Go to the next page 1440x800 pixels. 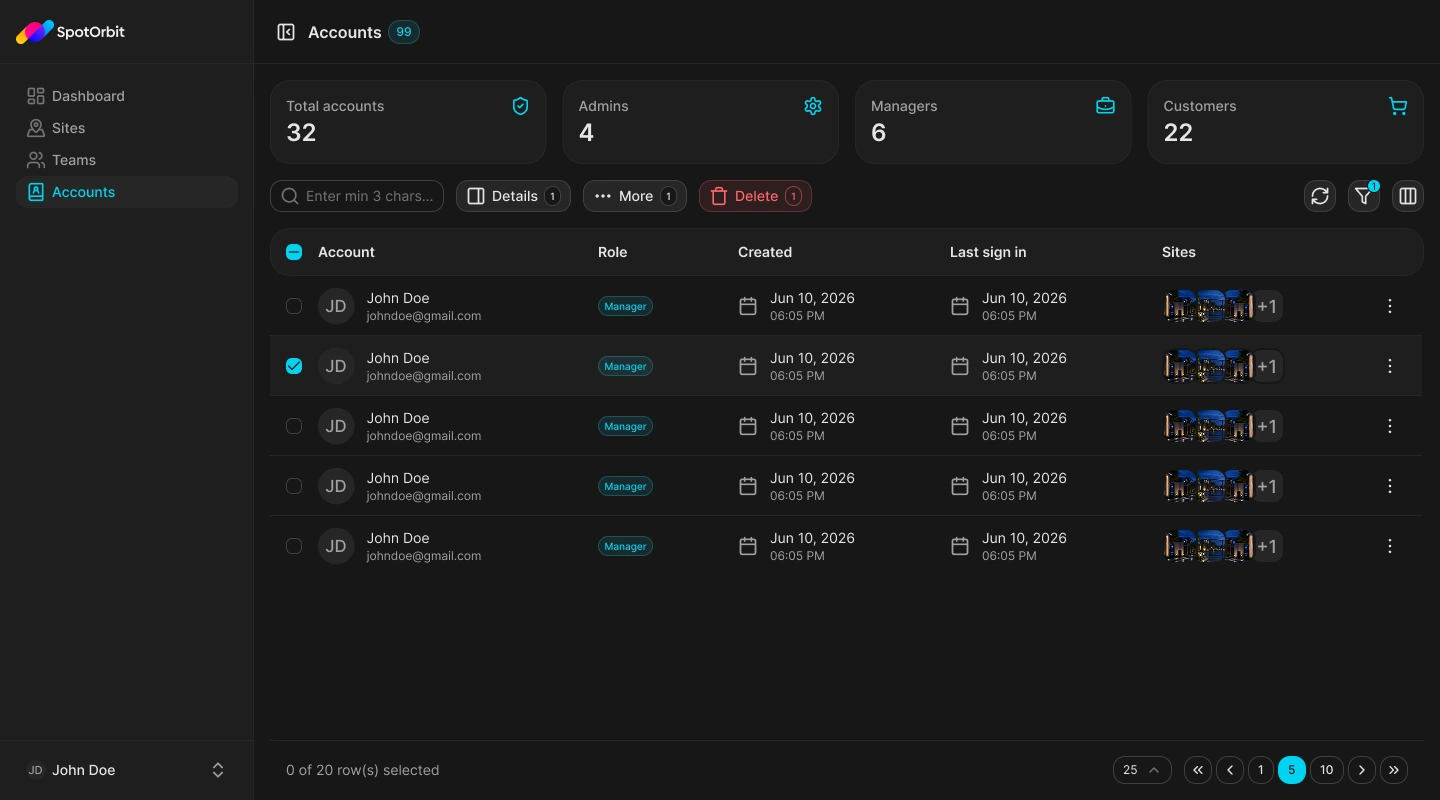point(1362,770)
